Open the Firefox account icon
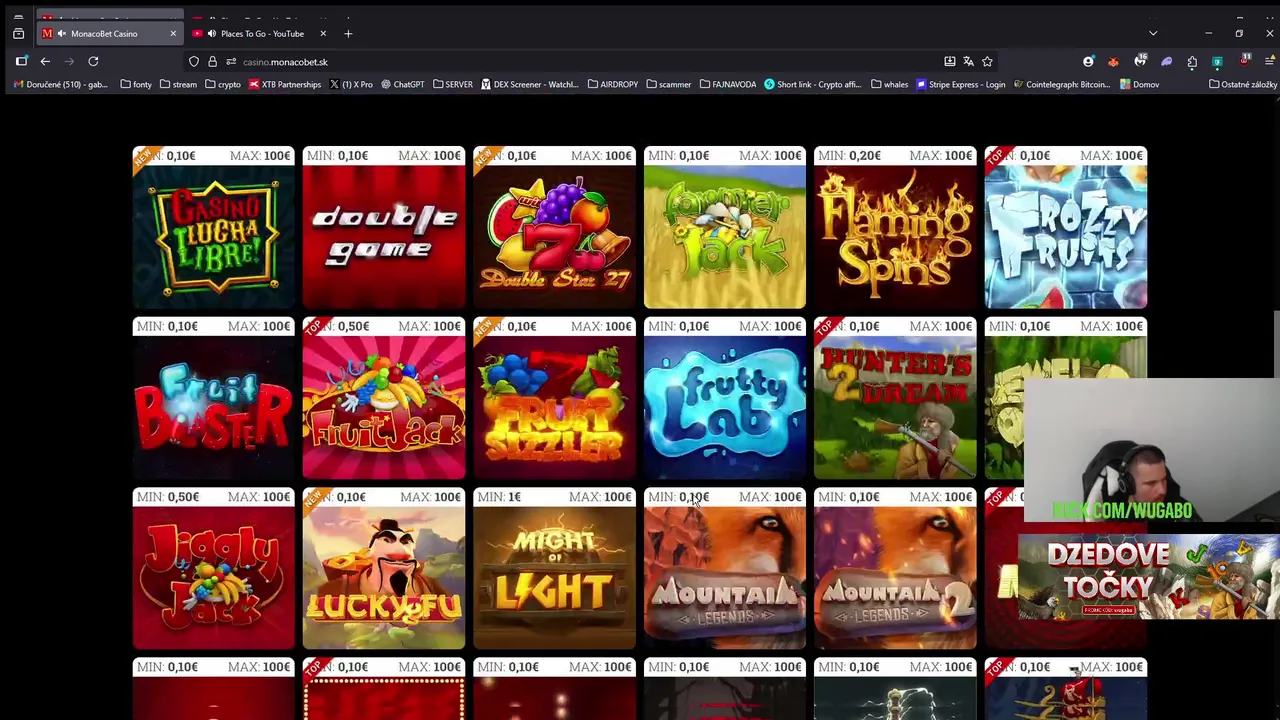1280x720 pixels. (x=1088, y=62)
